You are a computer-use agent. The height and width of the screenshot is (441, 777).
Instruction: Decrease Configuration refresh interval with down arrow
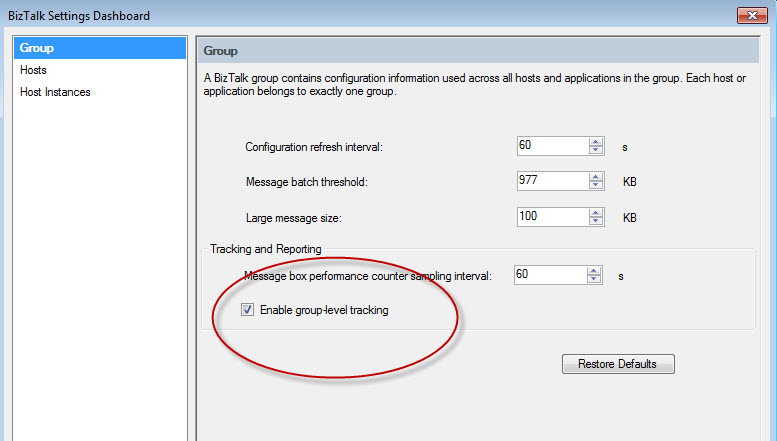point(596,150)
